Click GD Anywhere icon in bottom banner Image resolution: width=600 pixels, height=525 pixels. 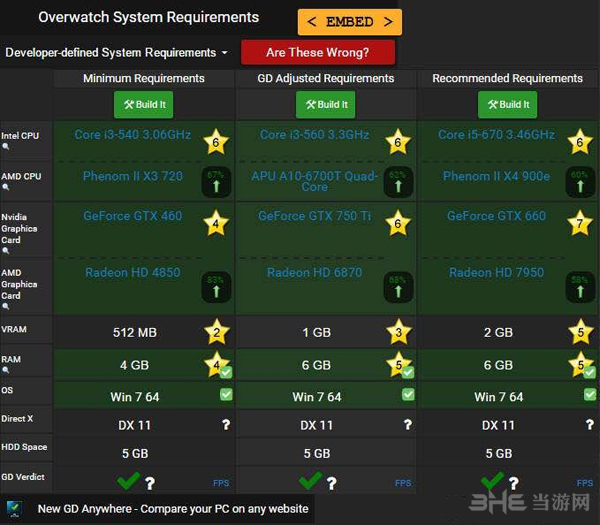[x=15, y=509]
